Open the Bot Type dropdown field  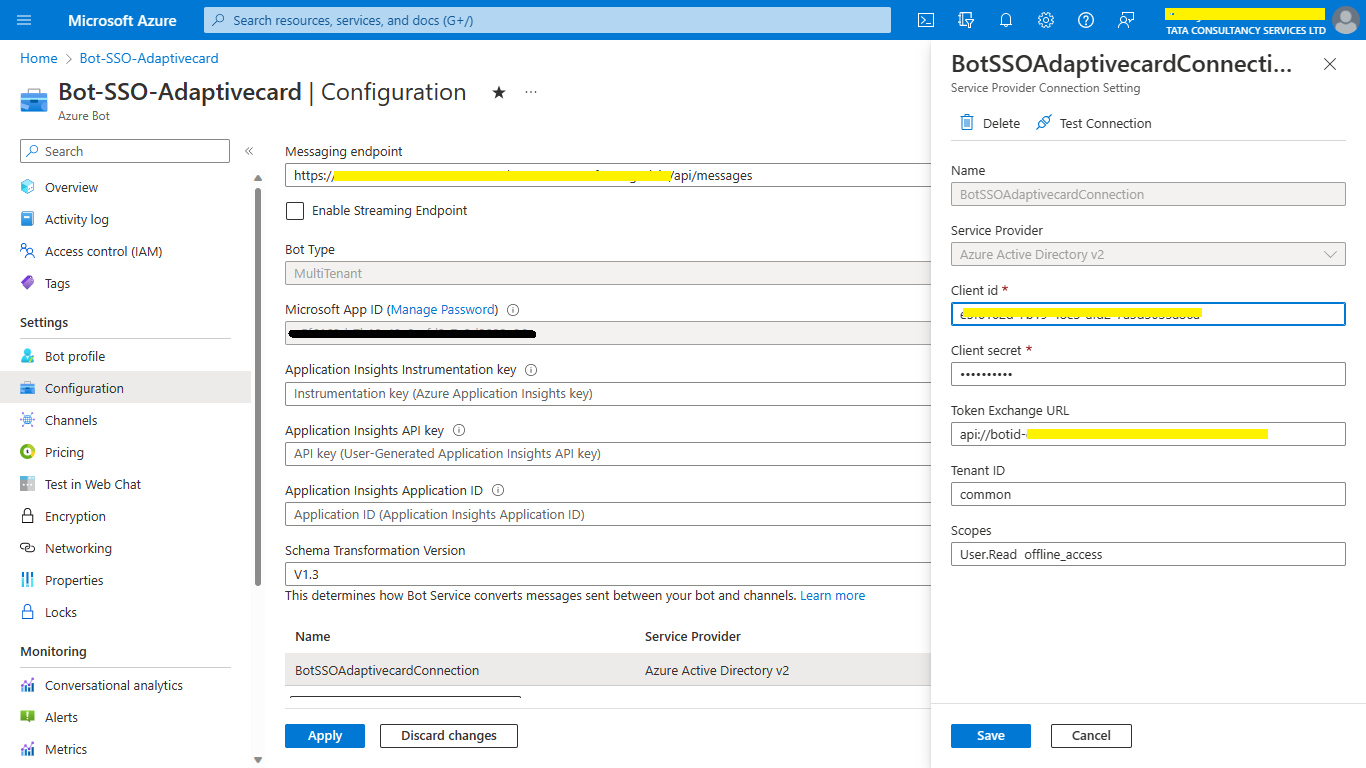(607, 273)
